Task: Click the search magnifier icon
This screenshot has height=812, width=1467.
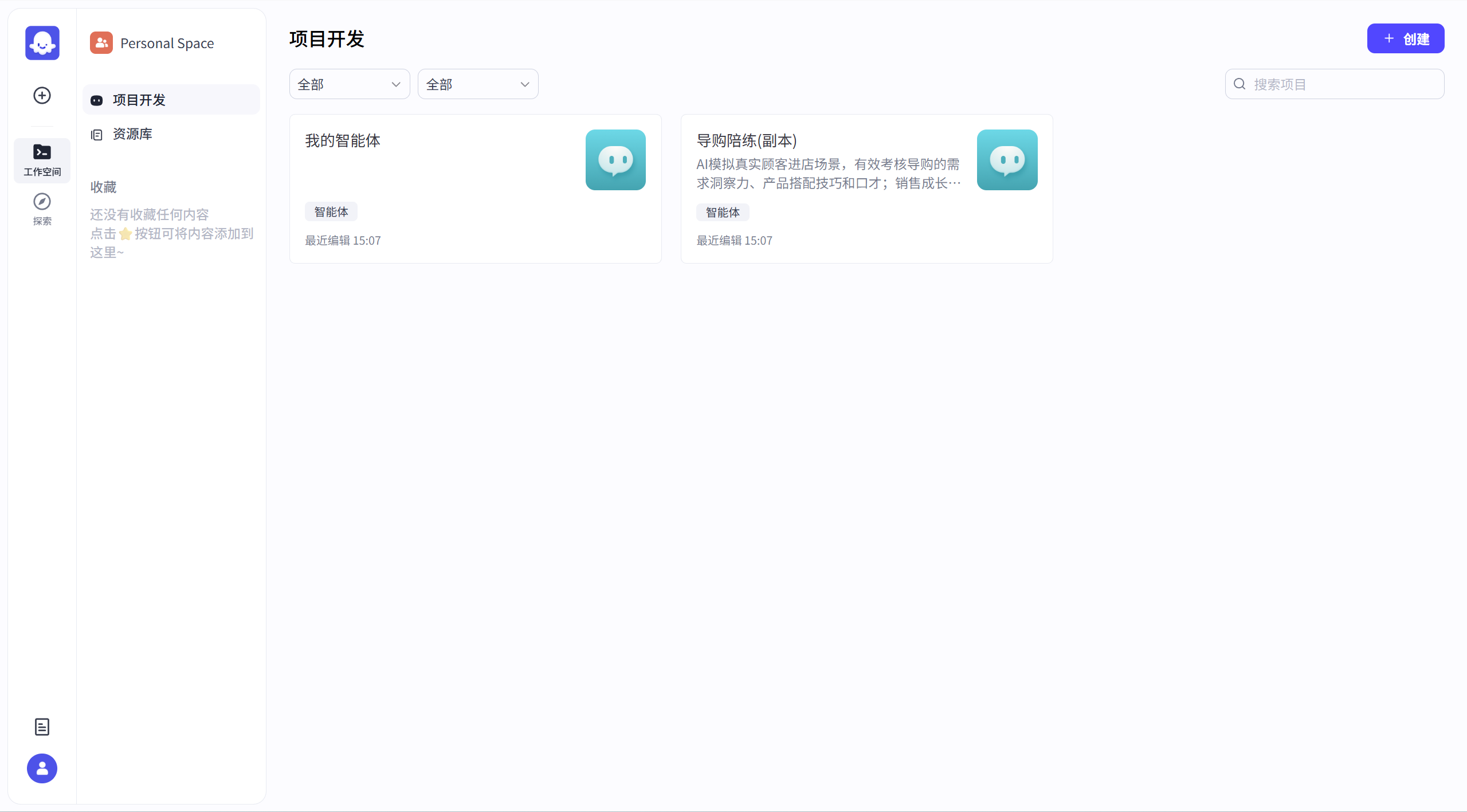Action: point(1240,84)
